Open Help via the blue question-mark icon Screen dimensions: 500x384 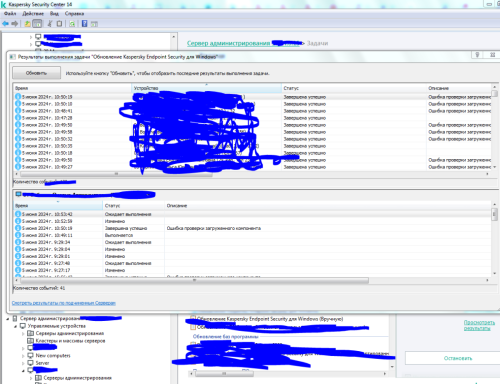[x=85, y=24]
